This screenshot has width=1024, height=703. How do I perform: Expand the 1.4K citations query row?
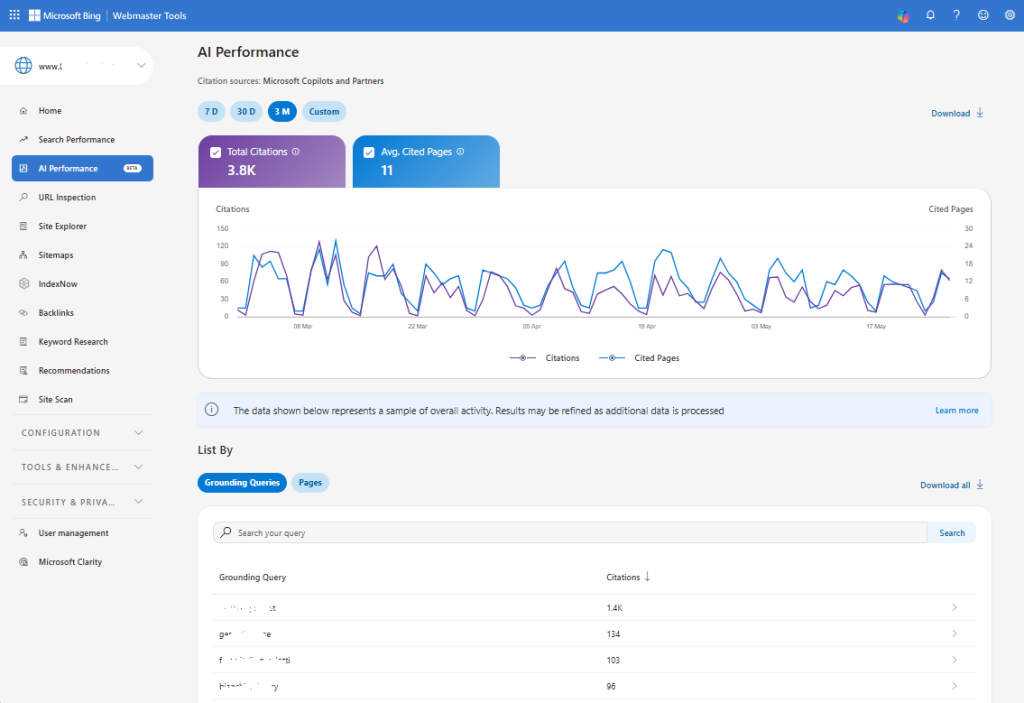pyautogui.click(x=954, y=608)
